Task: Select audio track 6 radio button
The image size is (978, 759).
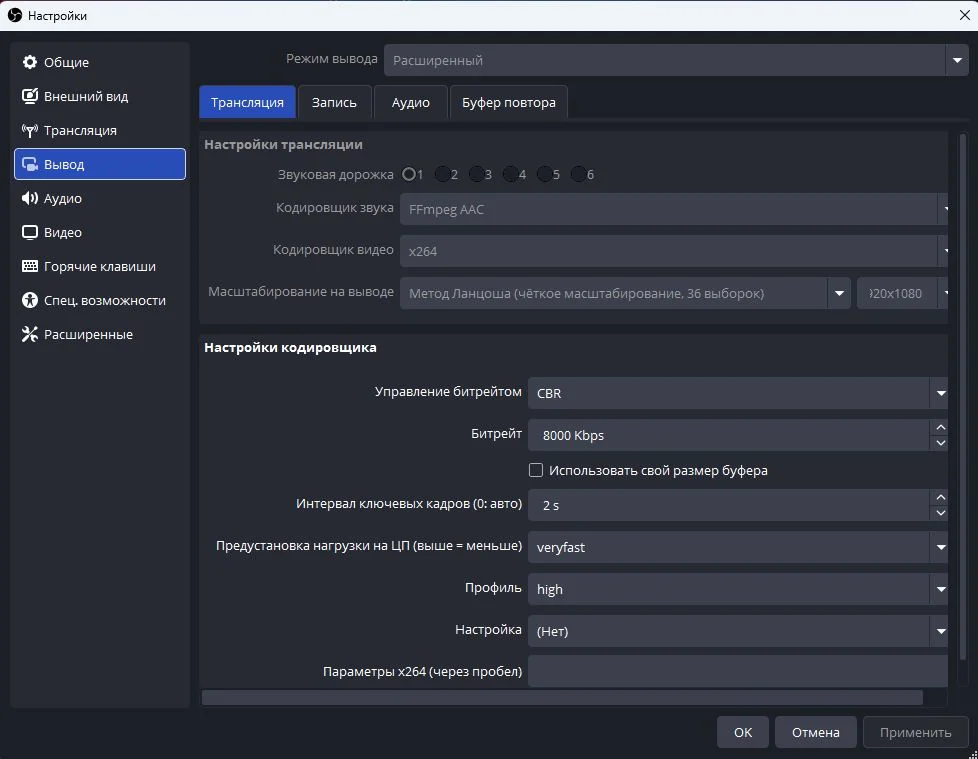Action: tap(579, 174)
